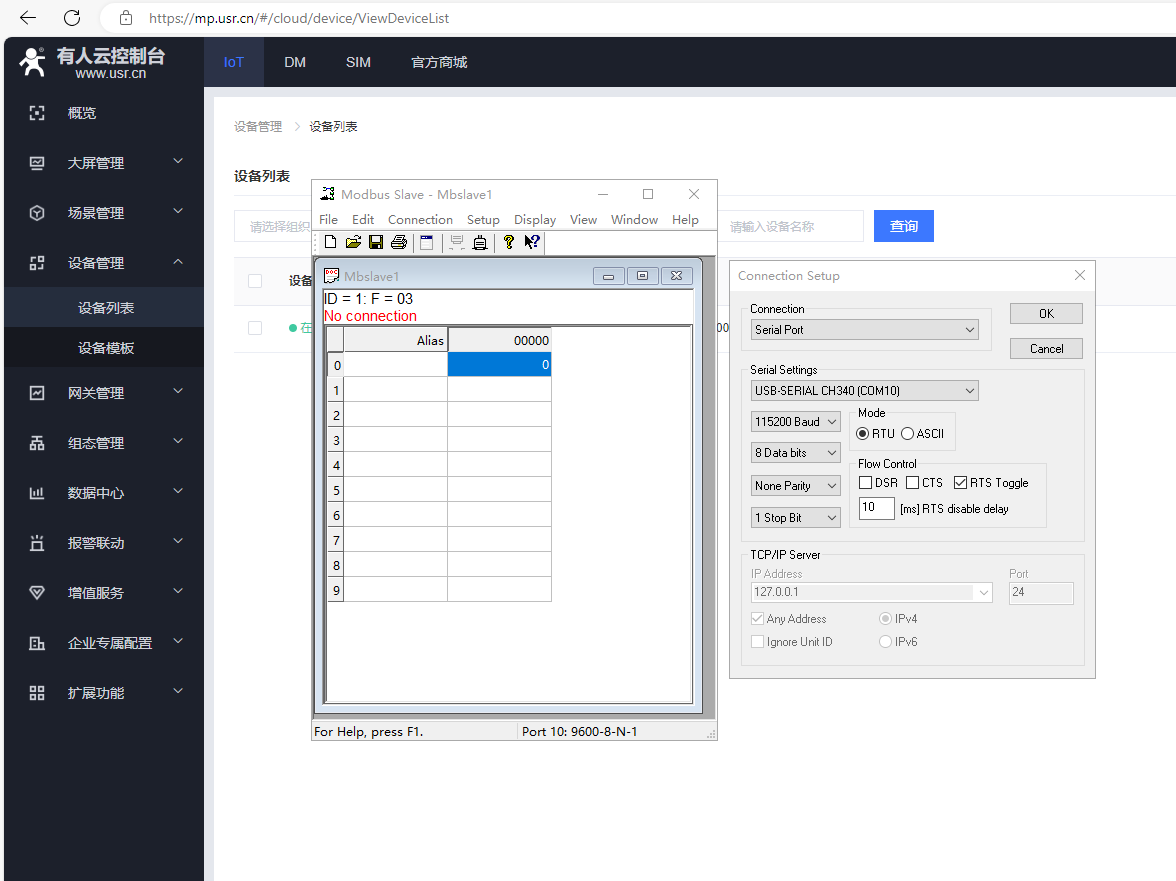Select the IPv4 radio button
1176x881 pixels.
(x=885, y=619)
